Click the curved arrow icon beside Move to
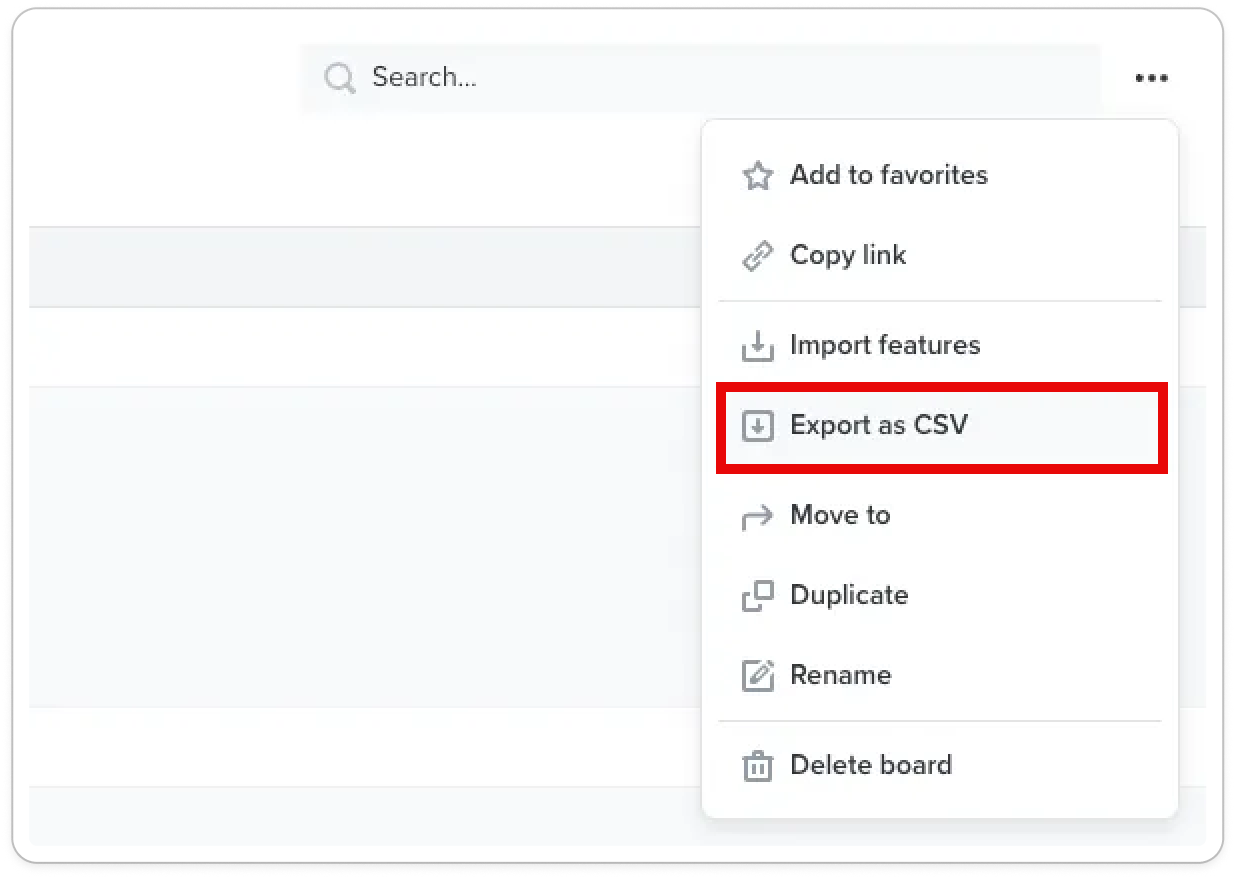The height and width of the screenshot is (878, 1234). pyautogui.click(x=757, y=516)
